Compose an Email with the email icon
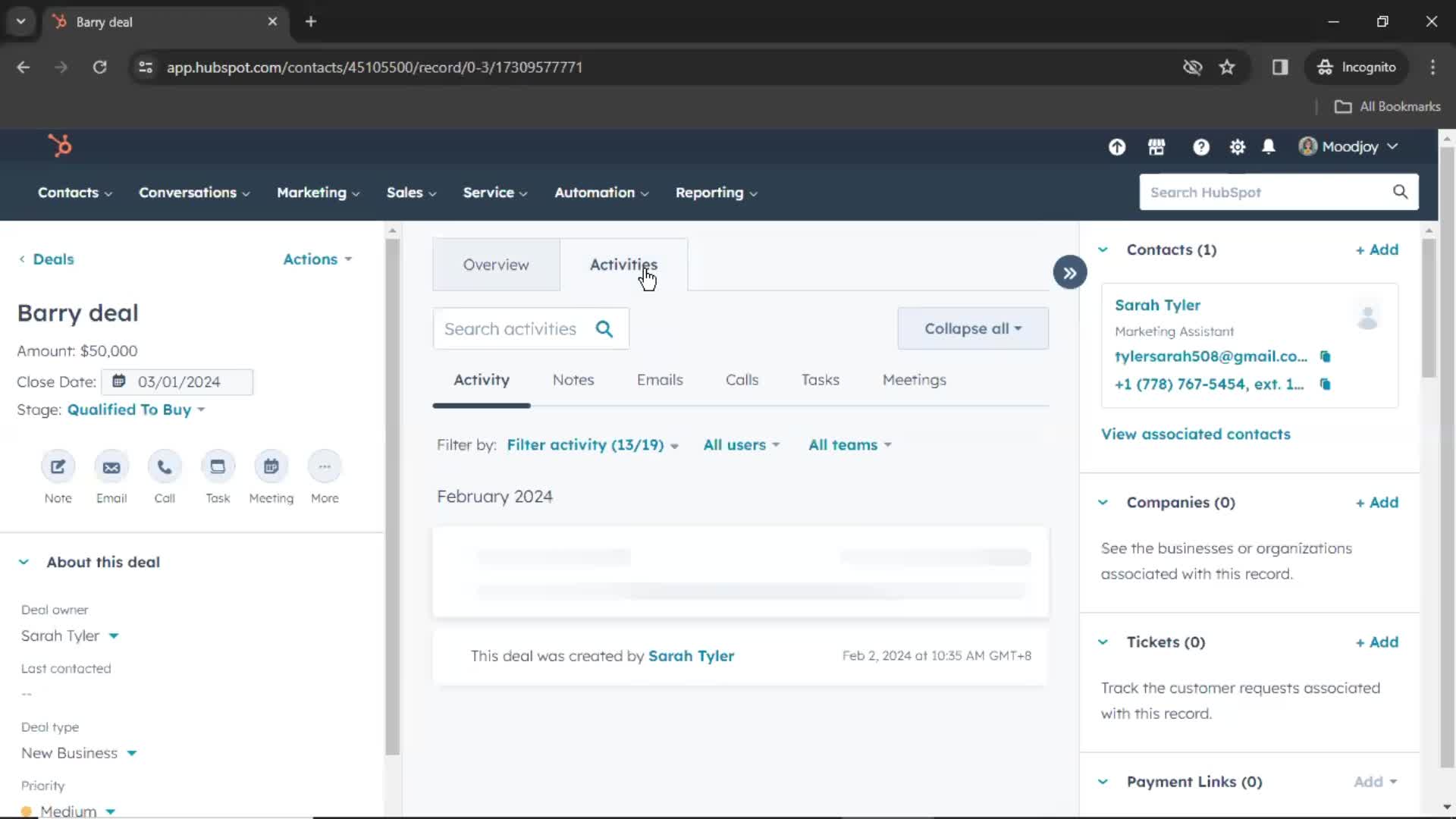Viewport: 1456px width, 819px height. tap(111, 466)
